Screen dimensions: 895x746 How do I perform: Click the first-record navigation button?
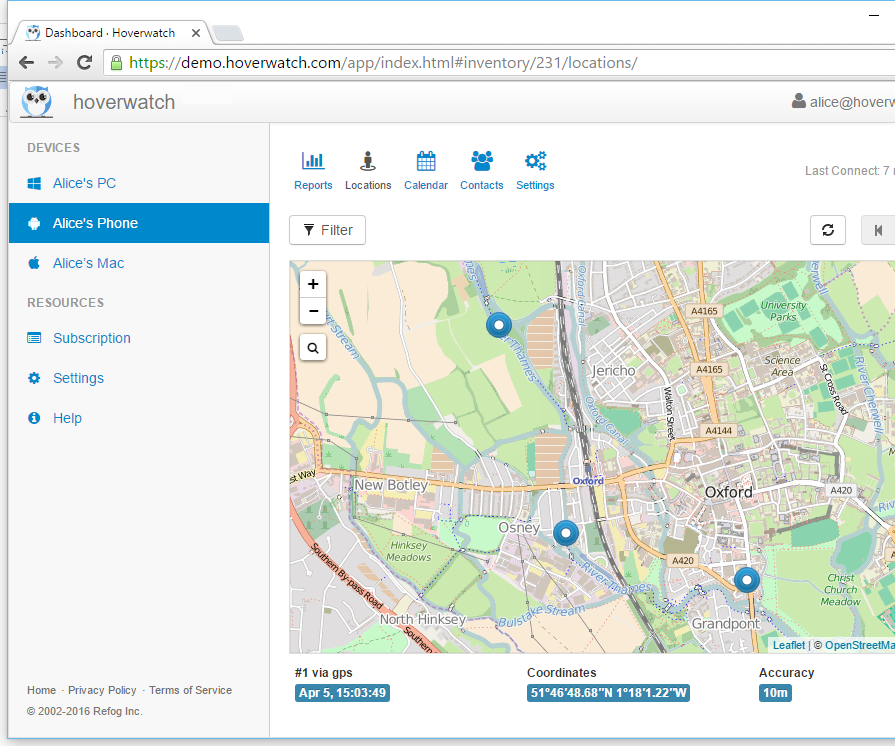[878, 230]
